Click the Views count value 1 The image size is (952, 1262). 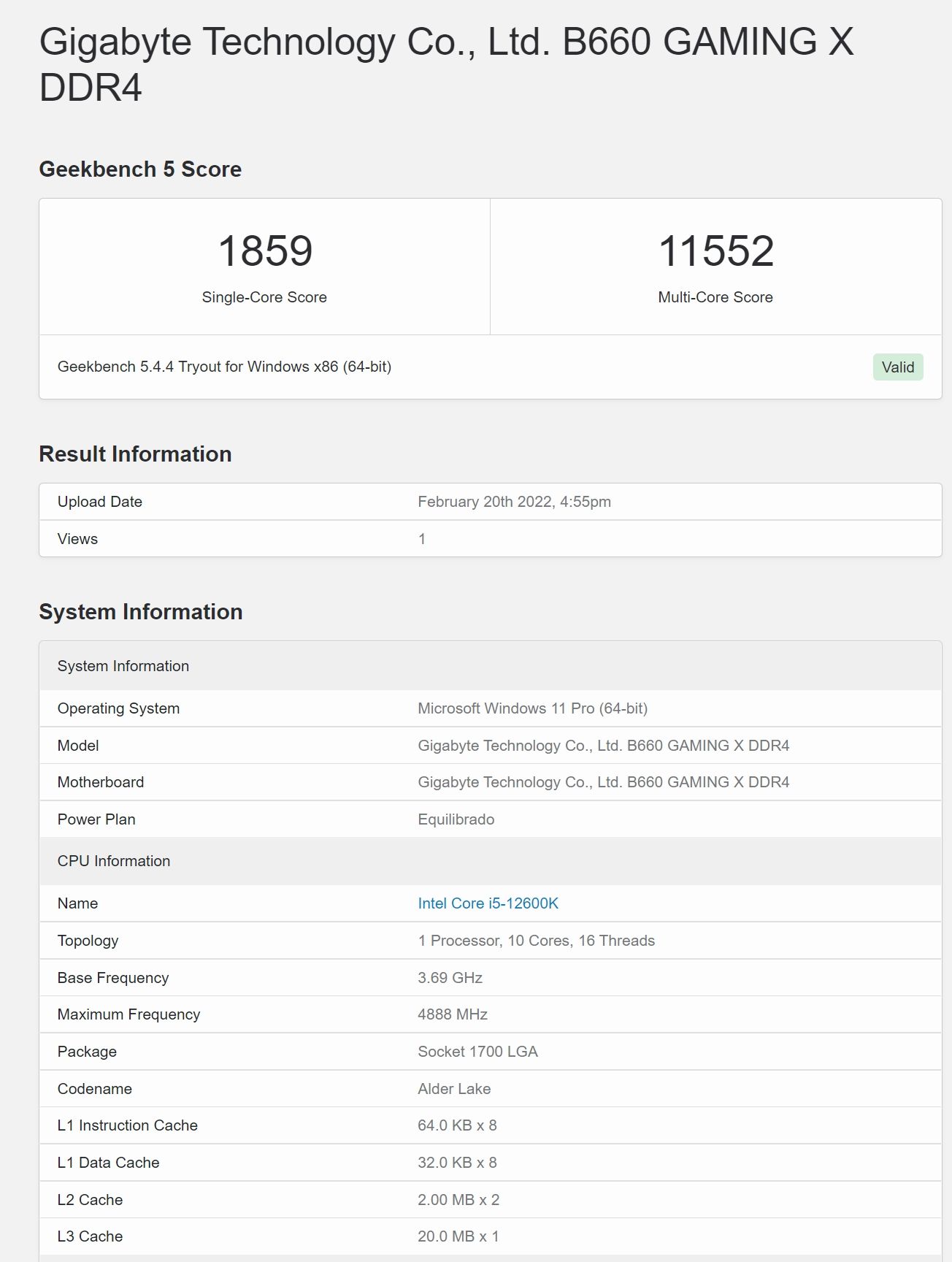(422, 539)
